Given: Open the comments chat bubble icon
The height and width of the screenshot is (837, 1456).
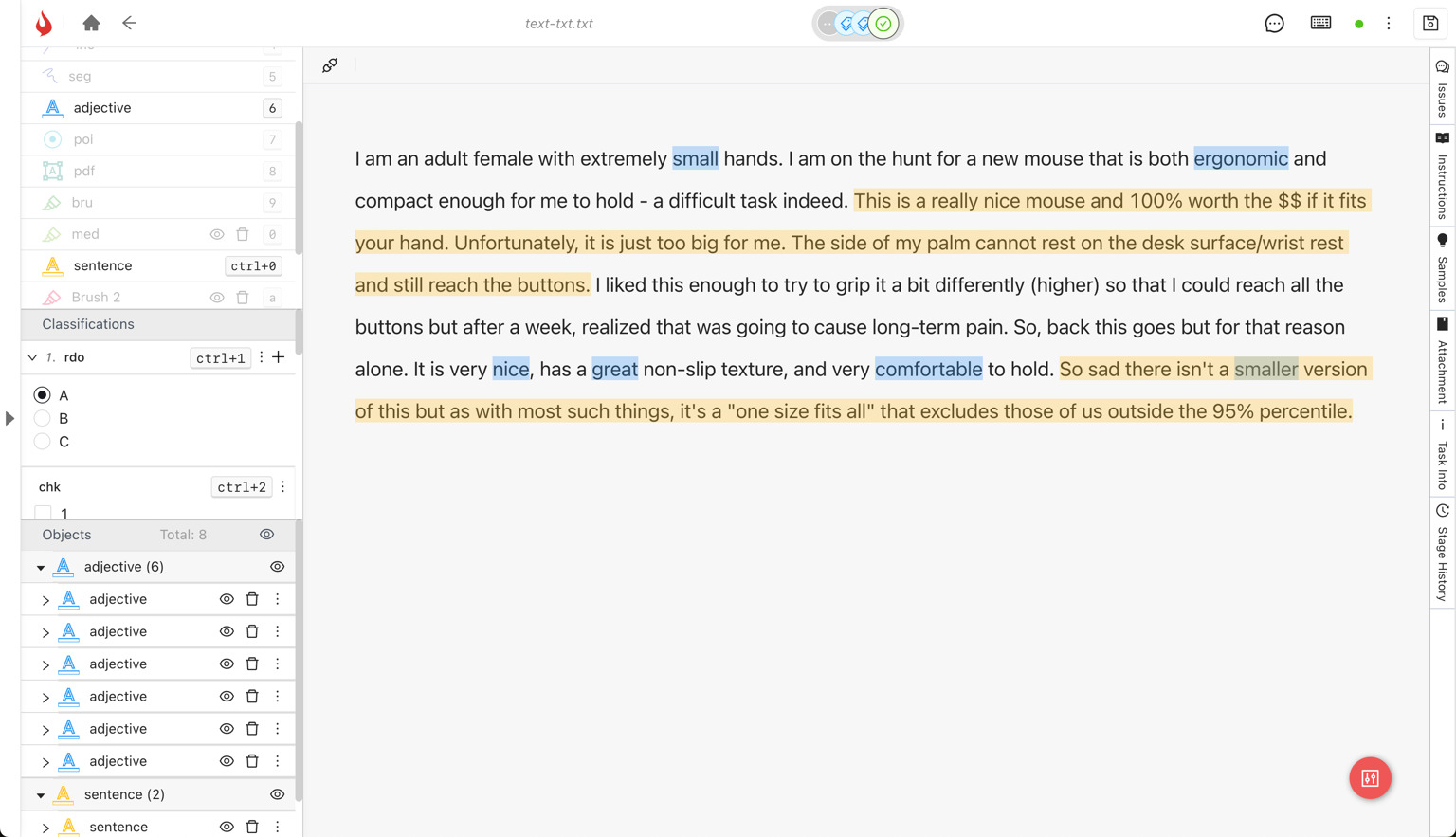Looking at the screenshot, I should click(x=1274, y=23).
